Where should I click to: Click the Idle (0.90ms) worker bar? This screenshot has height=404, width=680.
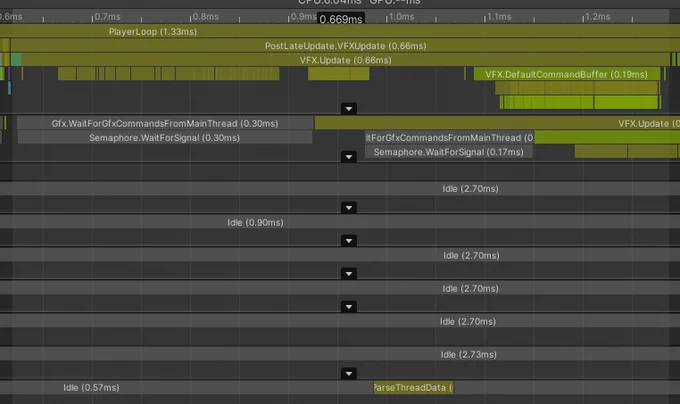[340, 222]
